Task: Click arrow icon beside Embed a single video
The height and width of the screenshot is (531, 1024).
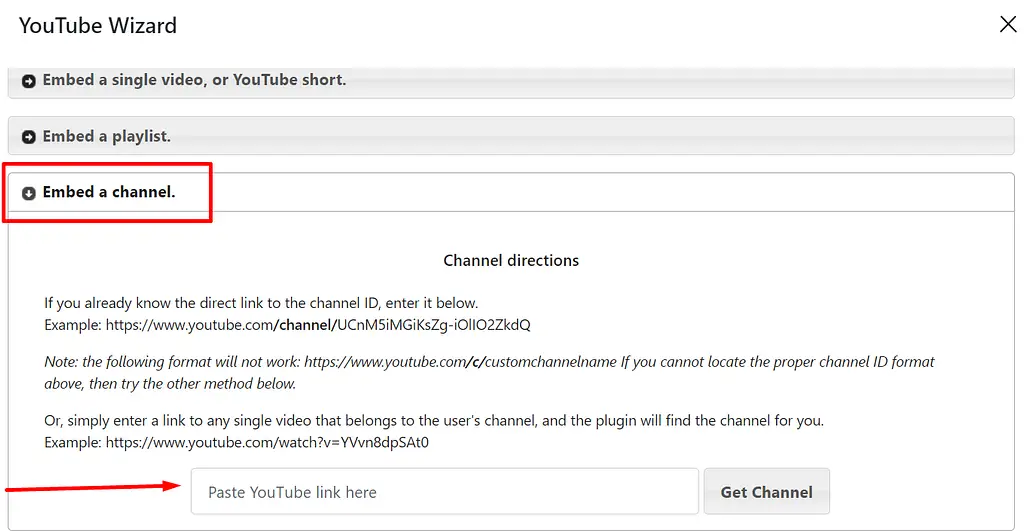Action: click(x=29, y=81)
